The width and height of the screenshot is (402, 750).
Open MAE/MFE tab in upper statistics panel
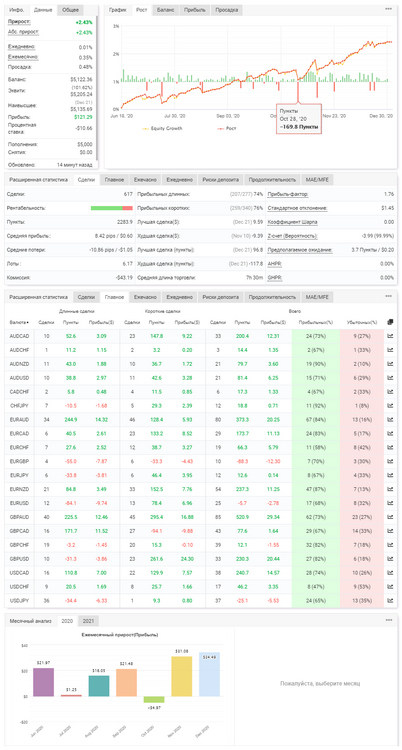pos(317,180)
